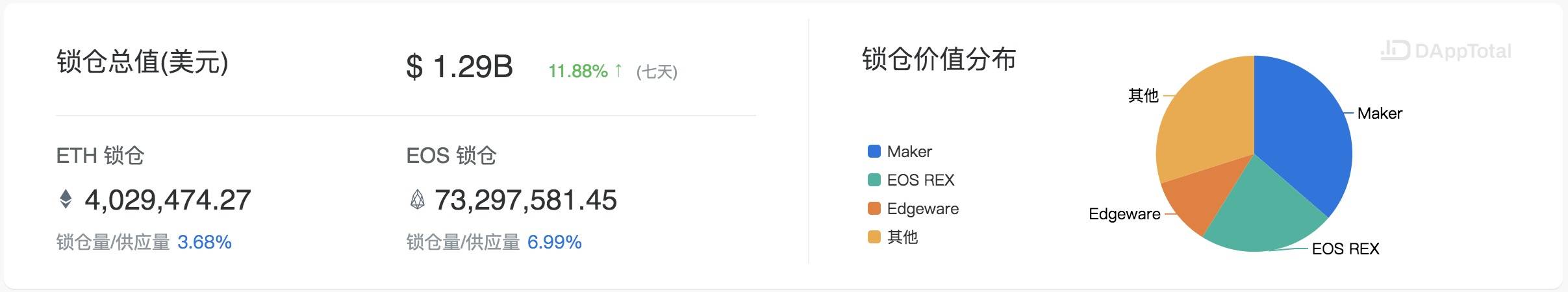
Task: Click the 6.99% EOS supply ratio link
Action: point(555,242)
